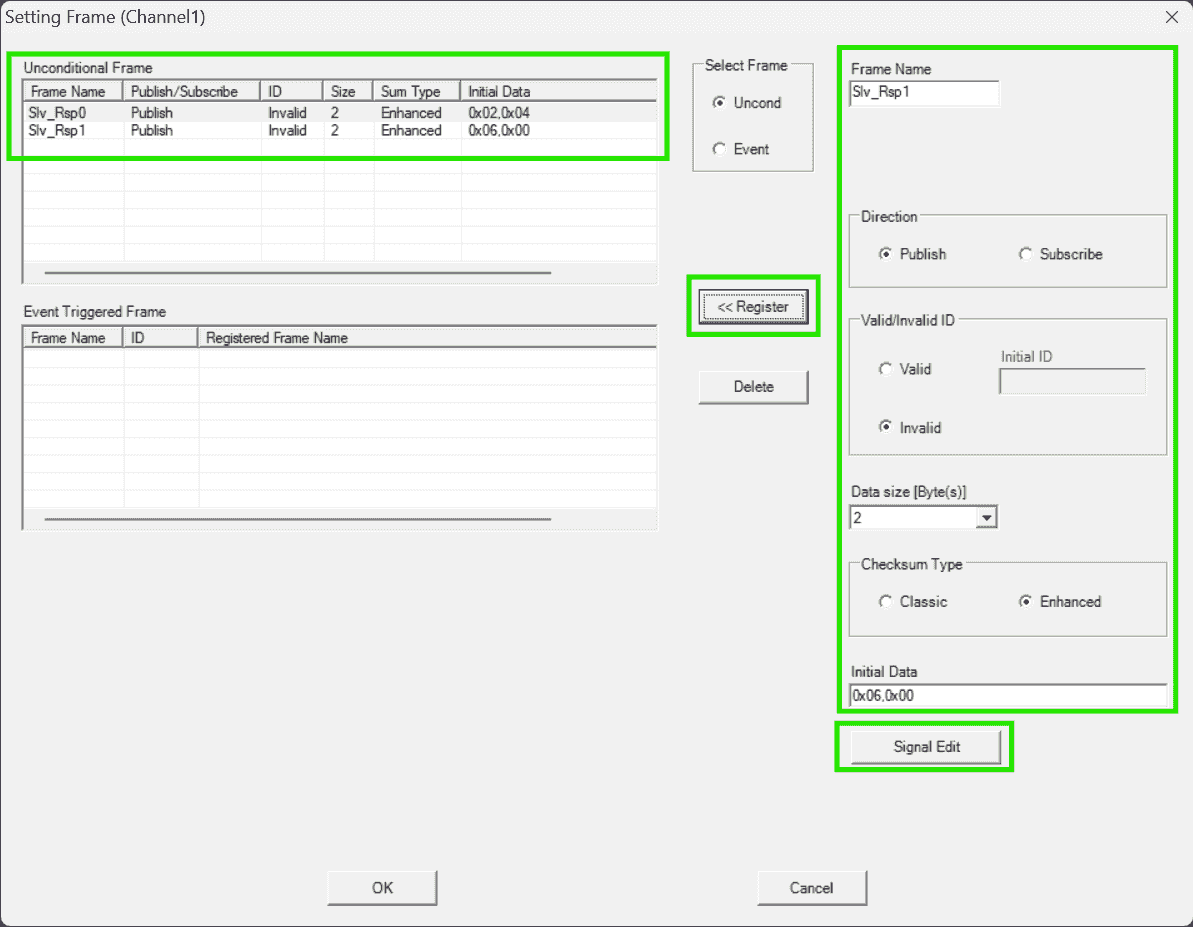Set ID to Valid
1193x927 pixels.
886,369
